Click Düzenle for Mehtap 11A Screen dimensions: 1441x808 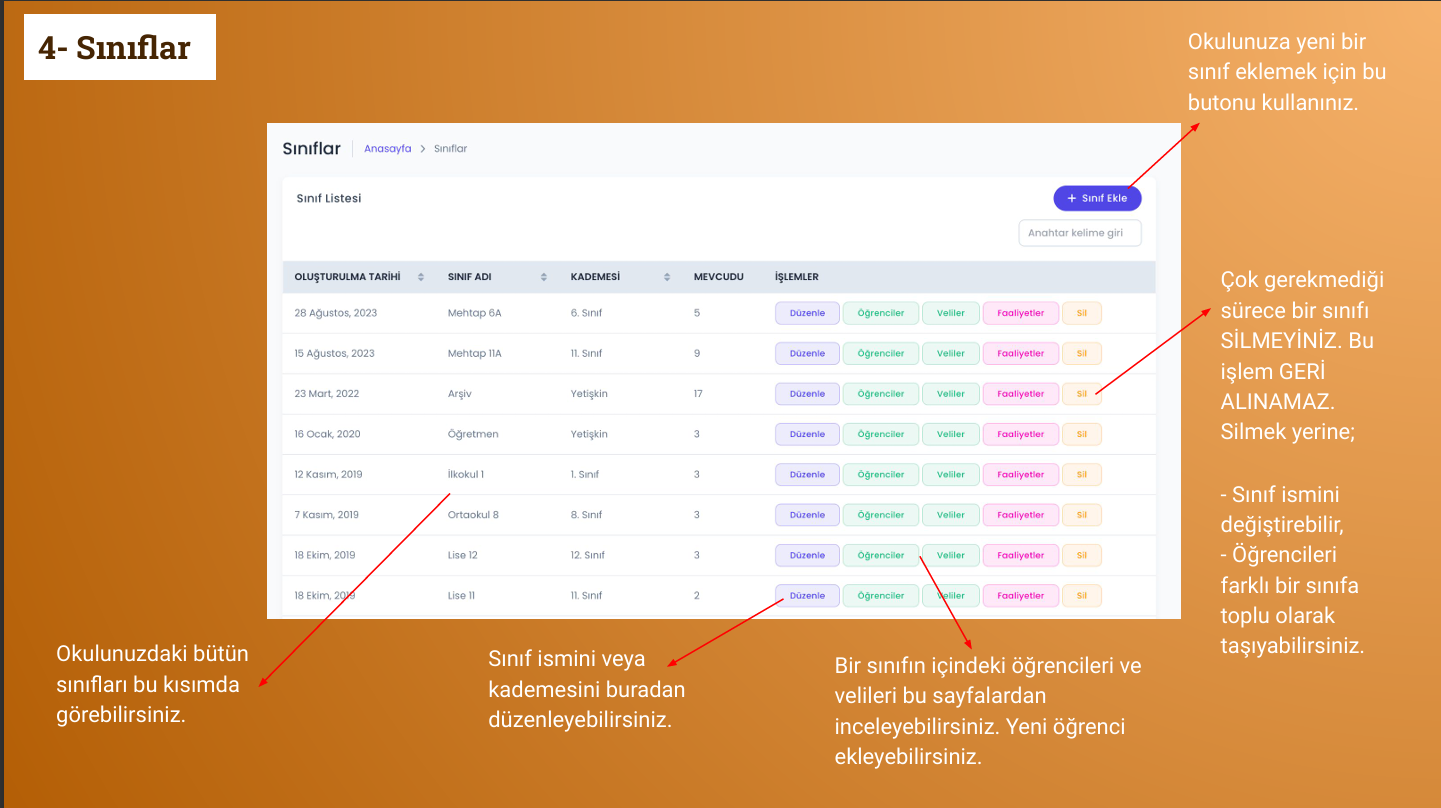click(807, 353)
